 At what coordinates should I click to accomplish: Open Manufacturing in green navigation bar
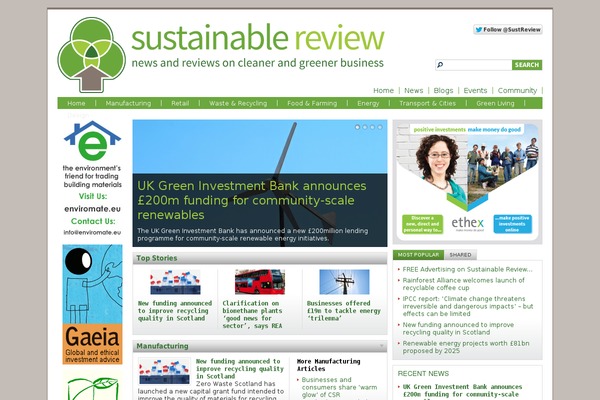[x=128, y=103]
